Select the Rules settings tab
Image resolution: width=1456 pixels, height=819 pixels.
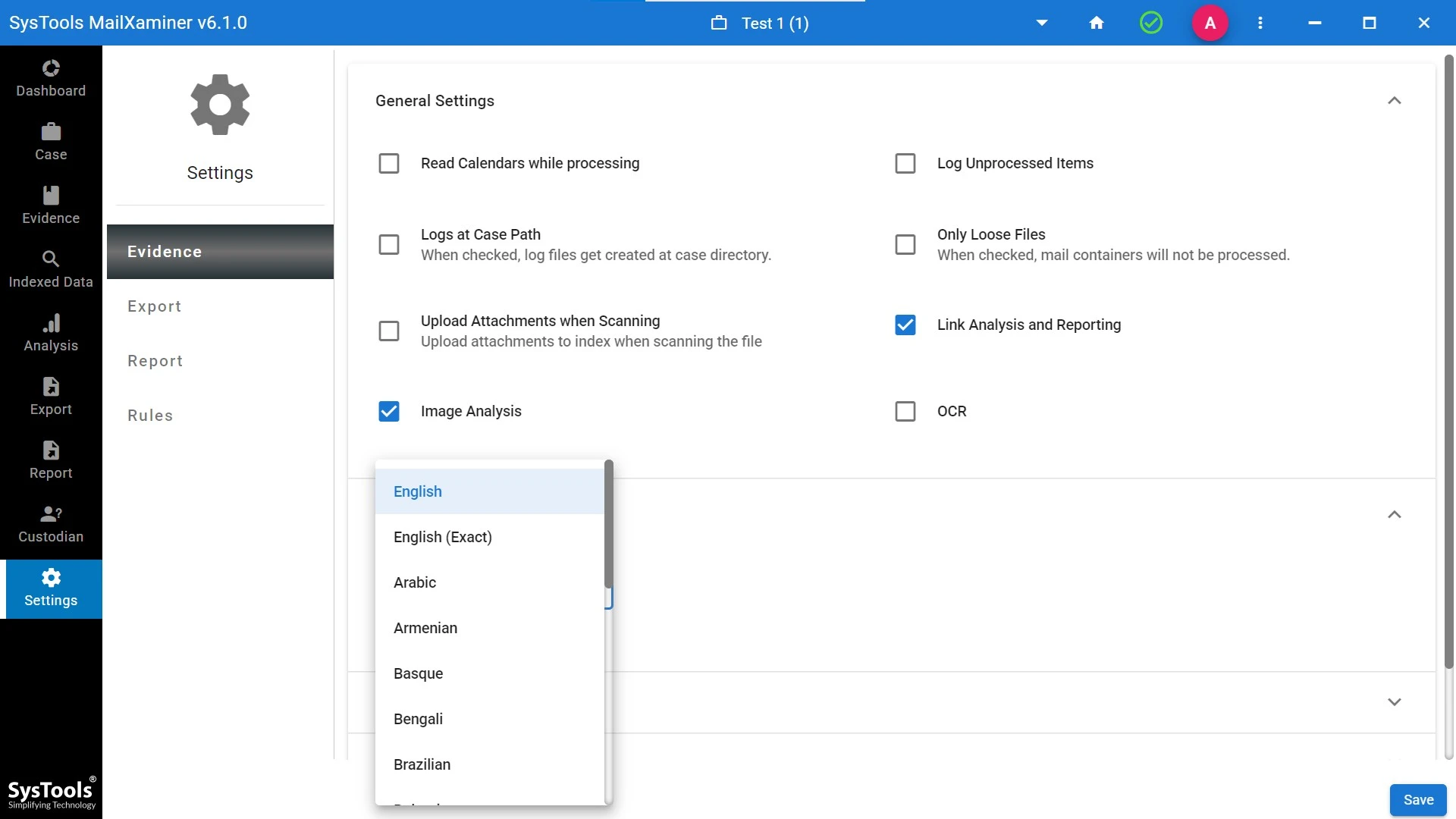pos(220,416)
